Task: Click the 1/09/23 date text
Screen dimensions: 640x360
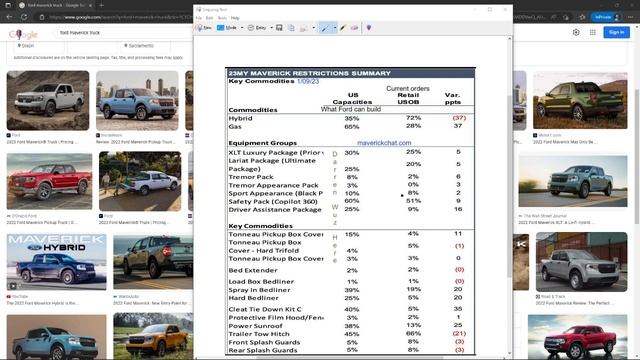Action: coord(308,81)
